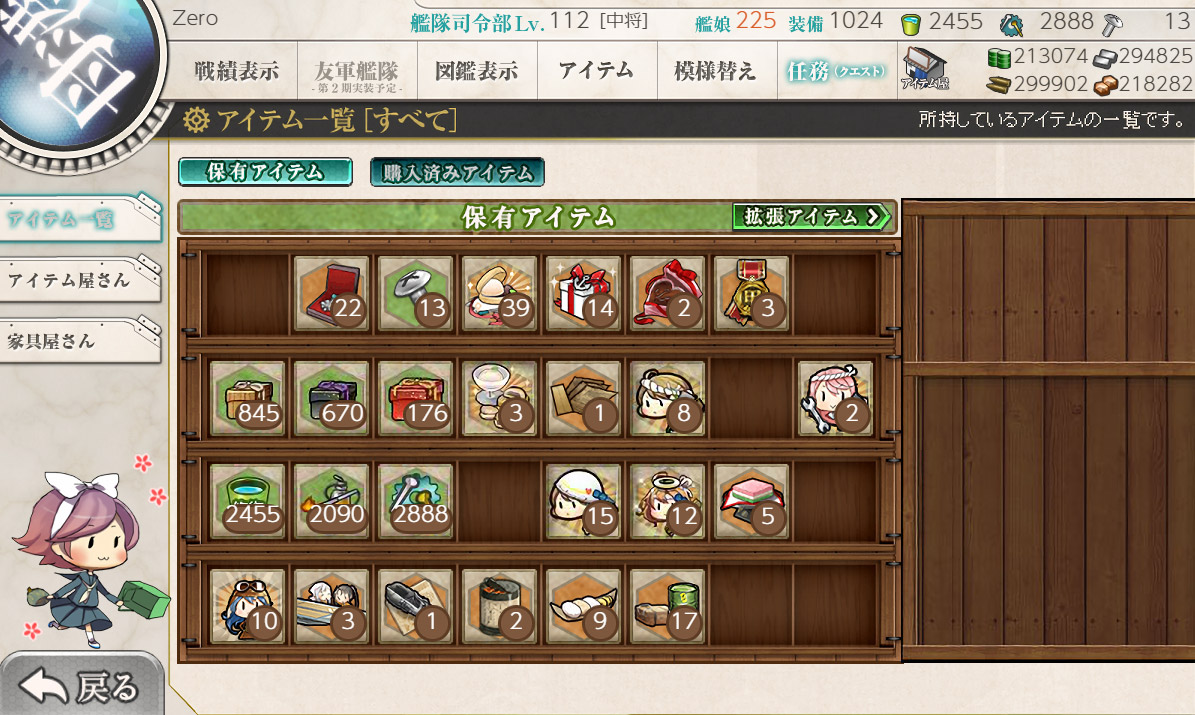Open the 戦績表示 menu tab

(x=235, y=71)
